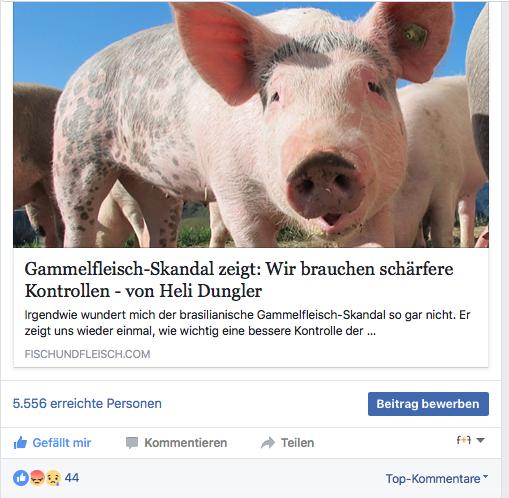
Task: Click the Top-Kommentare label text
Action: pos(433,479)
